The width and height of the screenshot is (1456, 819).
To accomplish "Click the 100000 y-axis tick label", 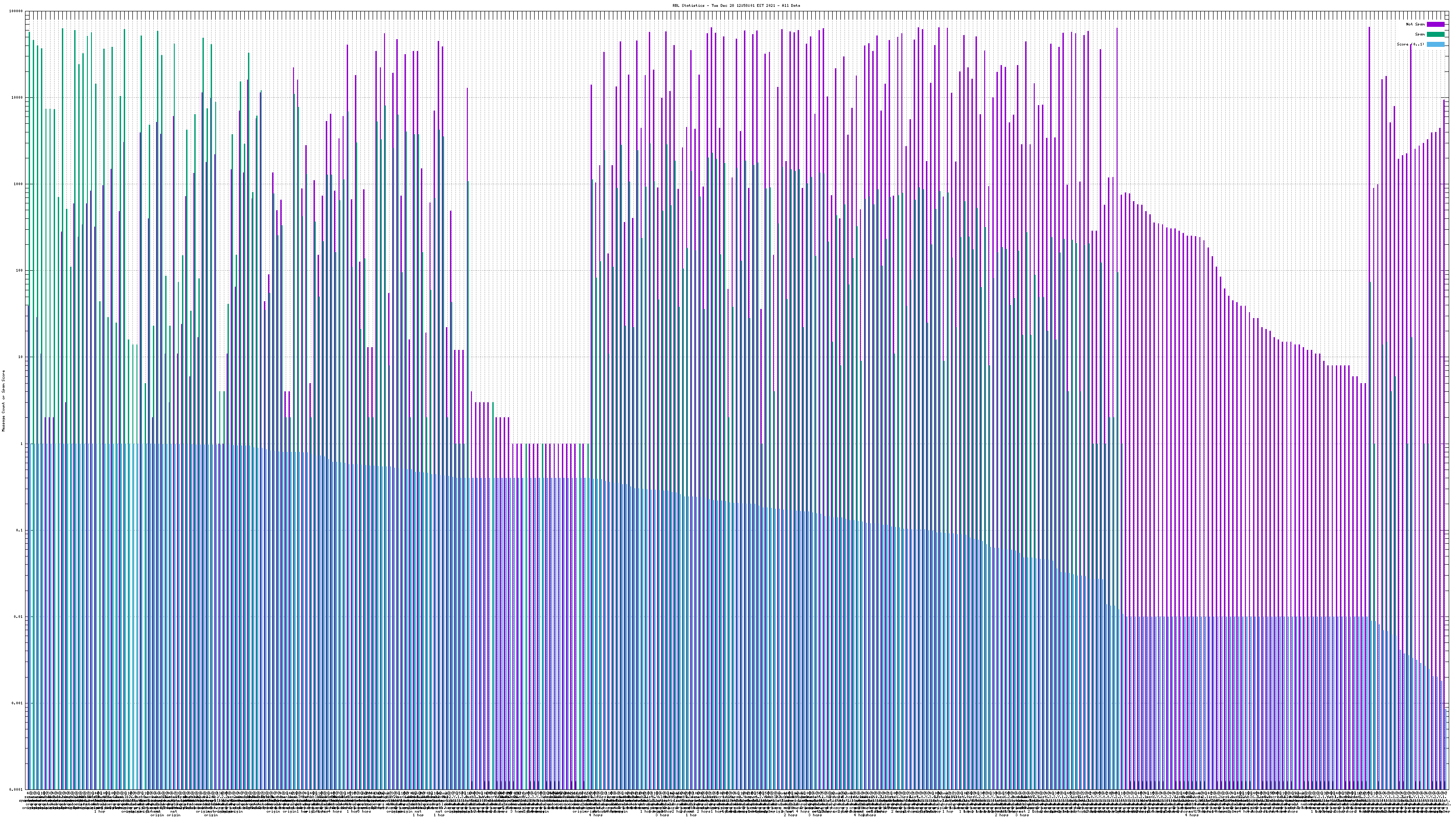I will [16, 11].
